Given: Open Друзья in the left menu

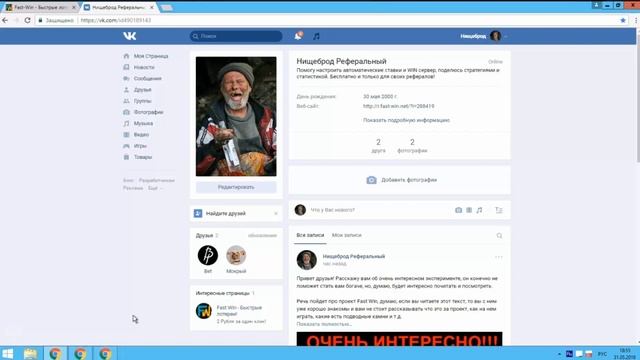Looking at the screenshot, I should (142, 90).
